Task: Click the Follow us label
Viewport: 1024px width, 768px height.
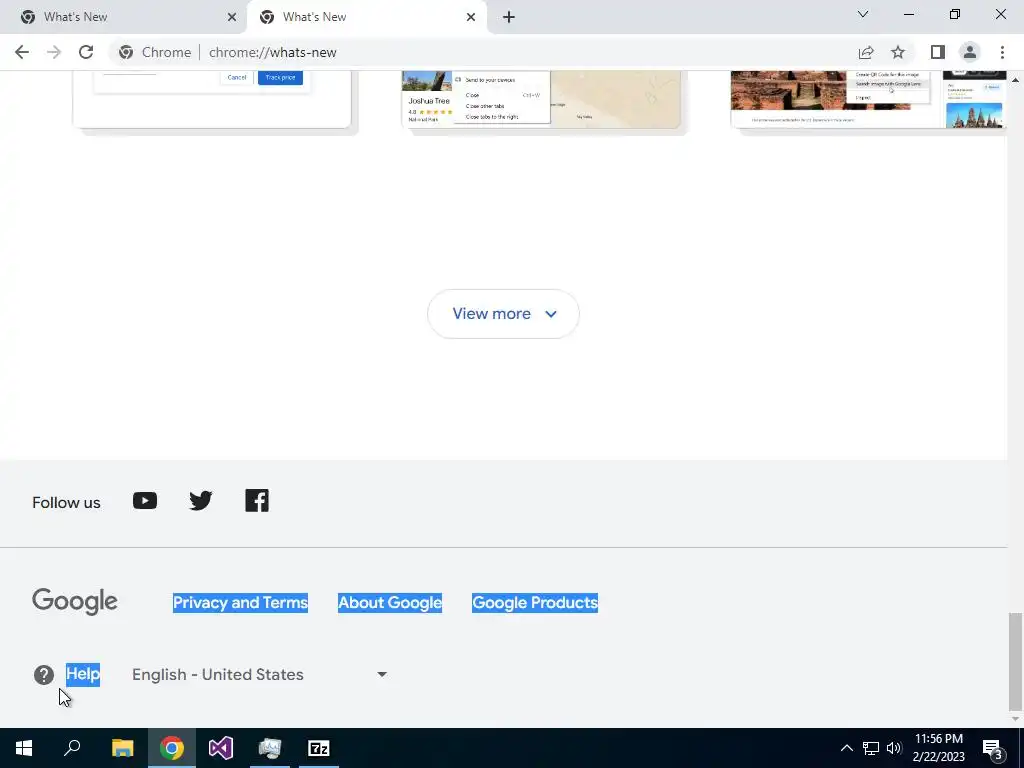Action: pos(66,502)
